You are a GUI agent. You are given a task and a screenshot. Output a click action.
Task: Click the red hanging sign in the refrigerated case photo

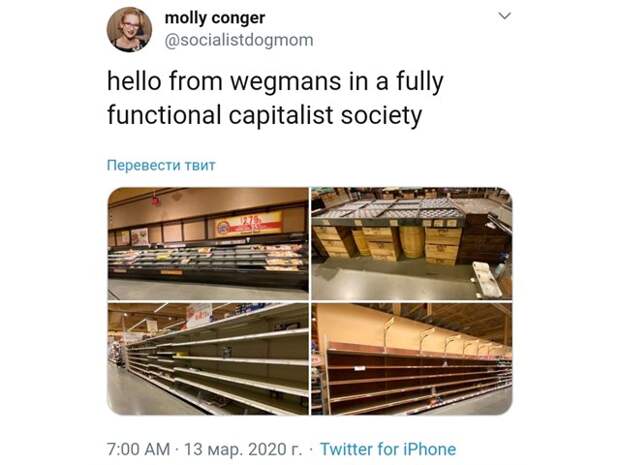pyautogui.click(x=156, y=199)
